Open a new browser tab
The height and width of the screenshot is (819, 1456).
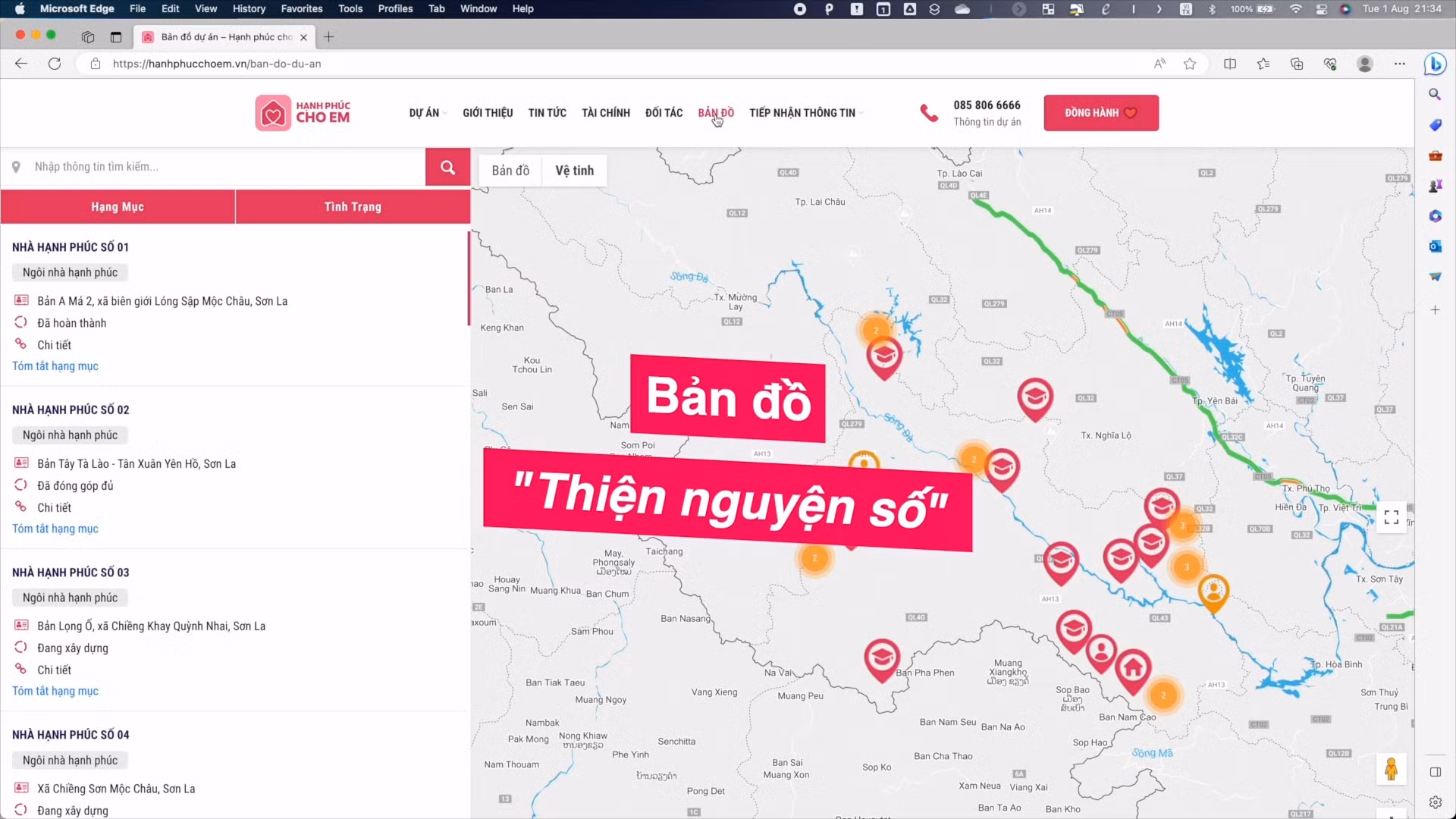click(328, 36)
